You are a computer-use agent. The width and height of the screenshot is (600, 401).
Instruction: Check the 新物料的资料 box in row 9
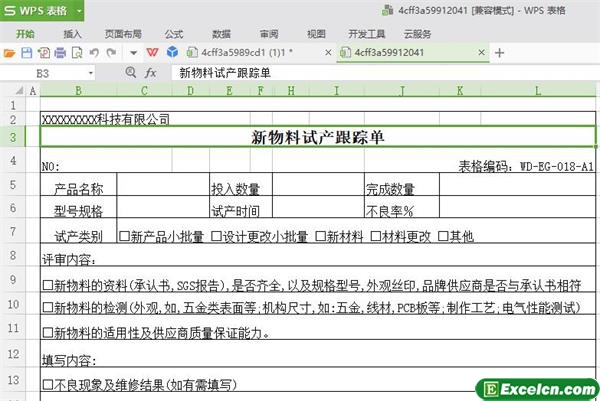click(48, 285)
